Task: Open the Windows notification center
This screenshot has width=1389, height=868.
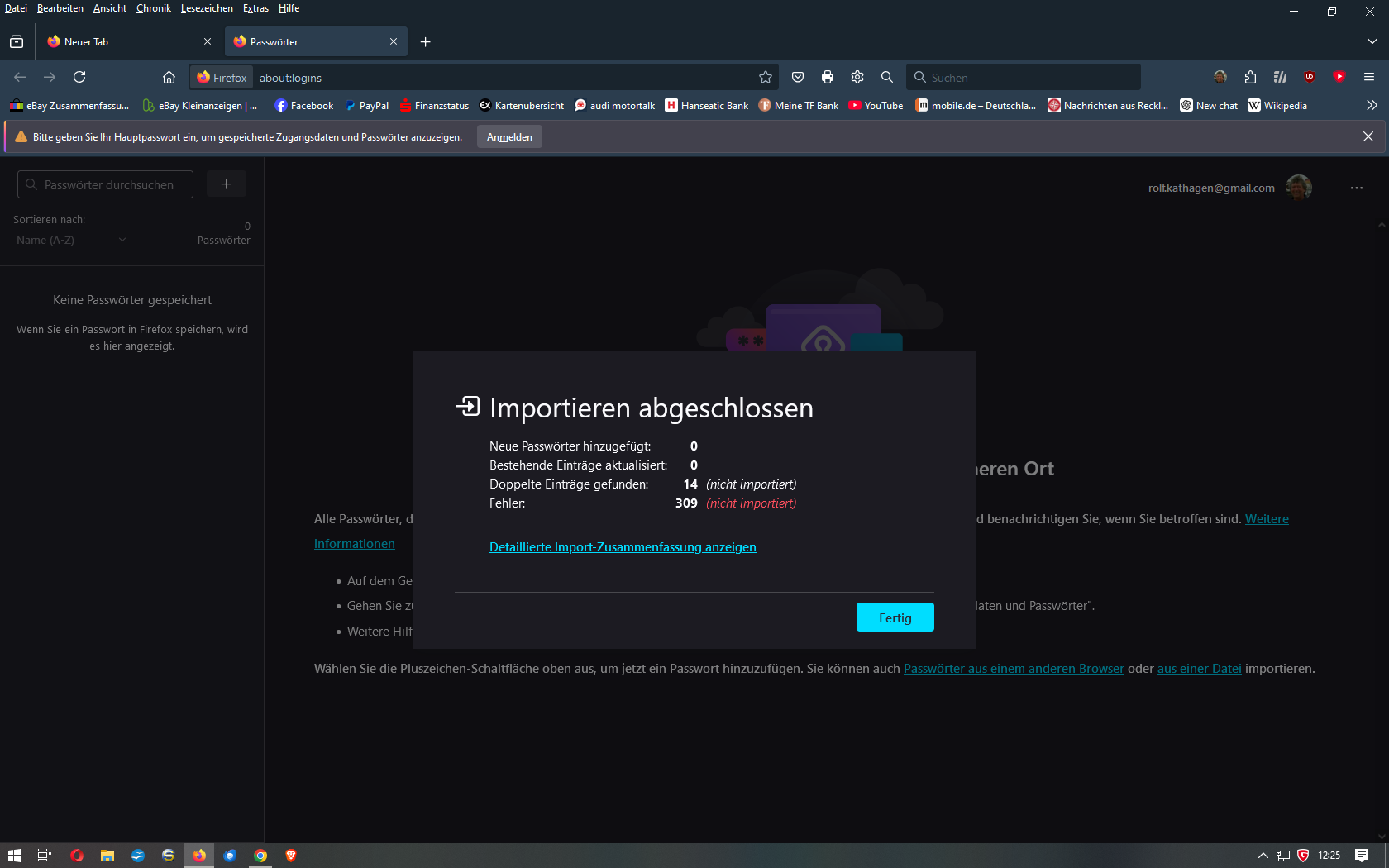Action: (1362, 856)
